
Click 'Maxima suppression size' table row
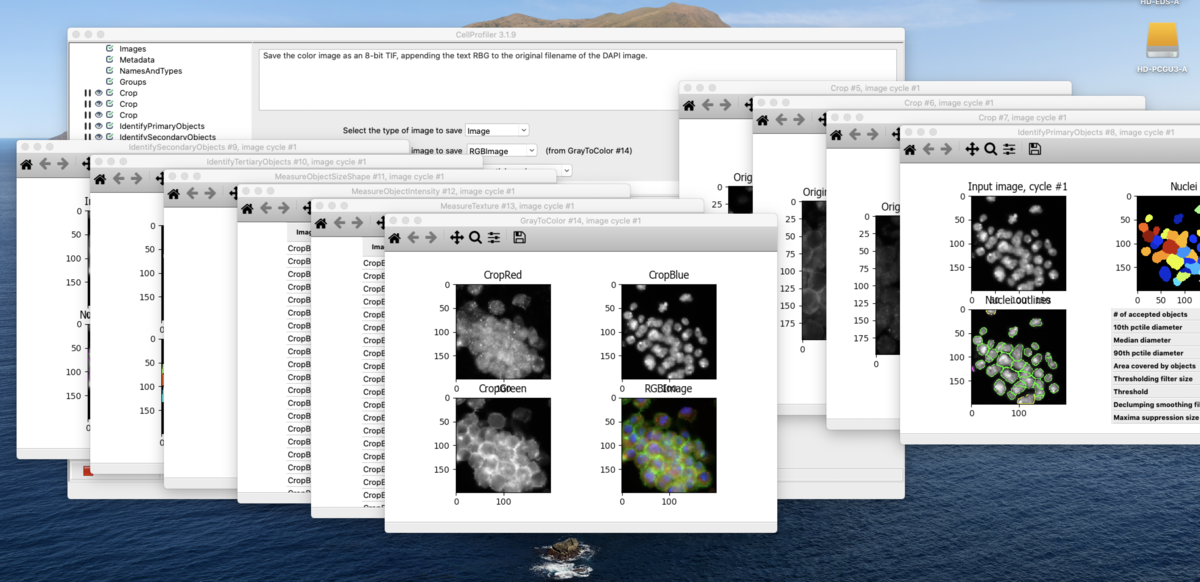1155,418
